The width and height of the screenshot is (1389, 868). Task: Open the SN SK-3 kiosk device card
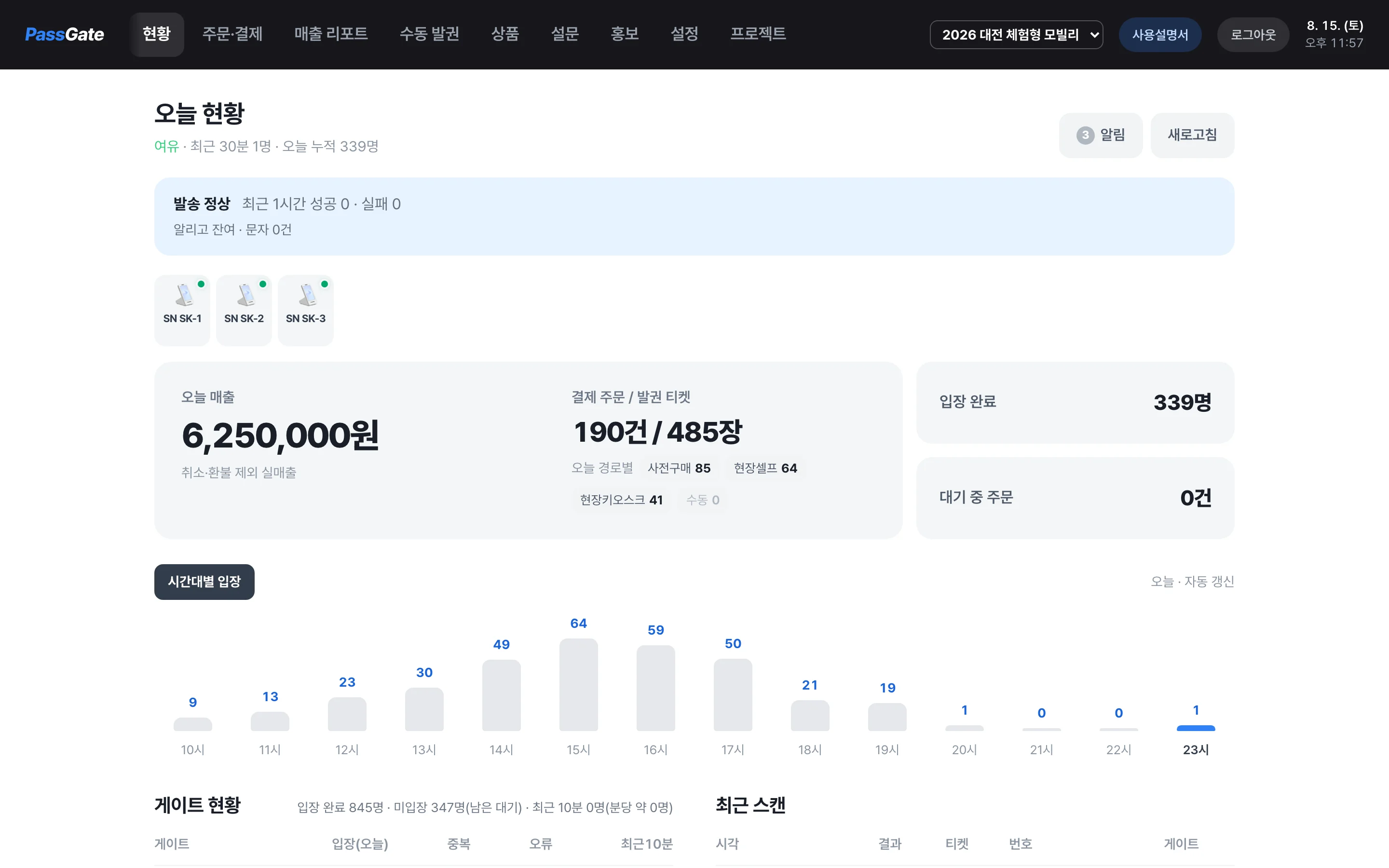(x=305, y=311)
